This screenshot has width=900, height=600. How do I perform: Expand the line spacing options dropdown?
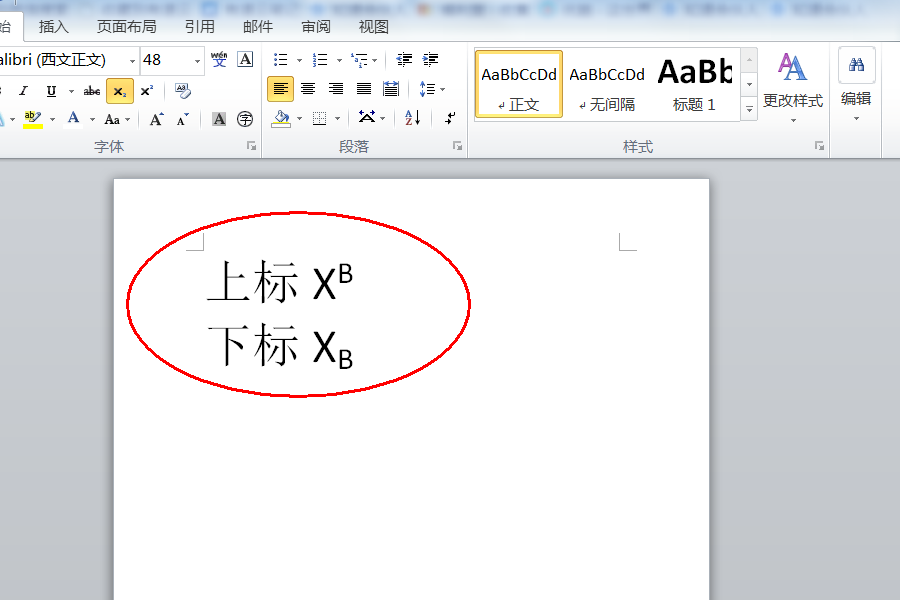tap(441, 89)
